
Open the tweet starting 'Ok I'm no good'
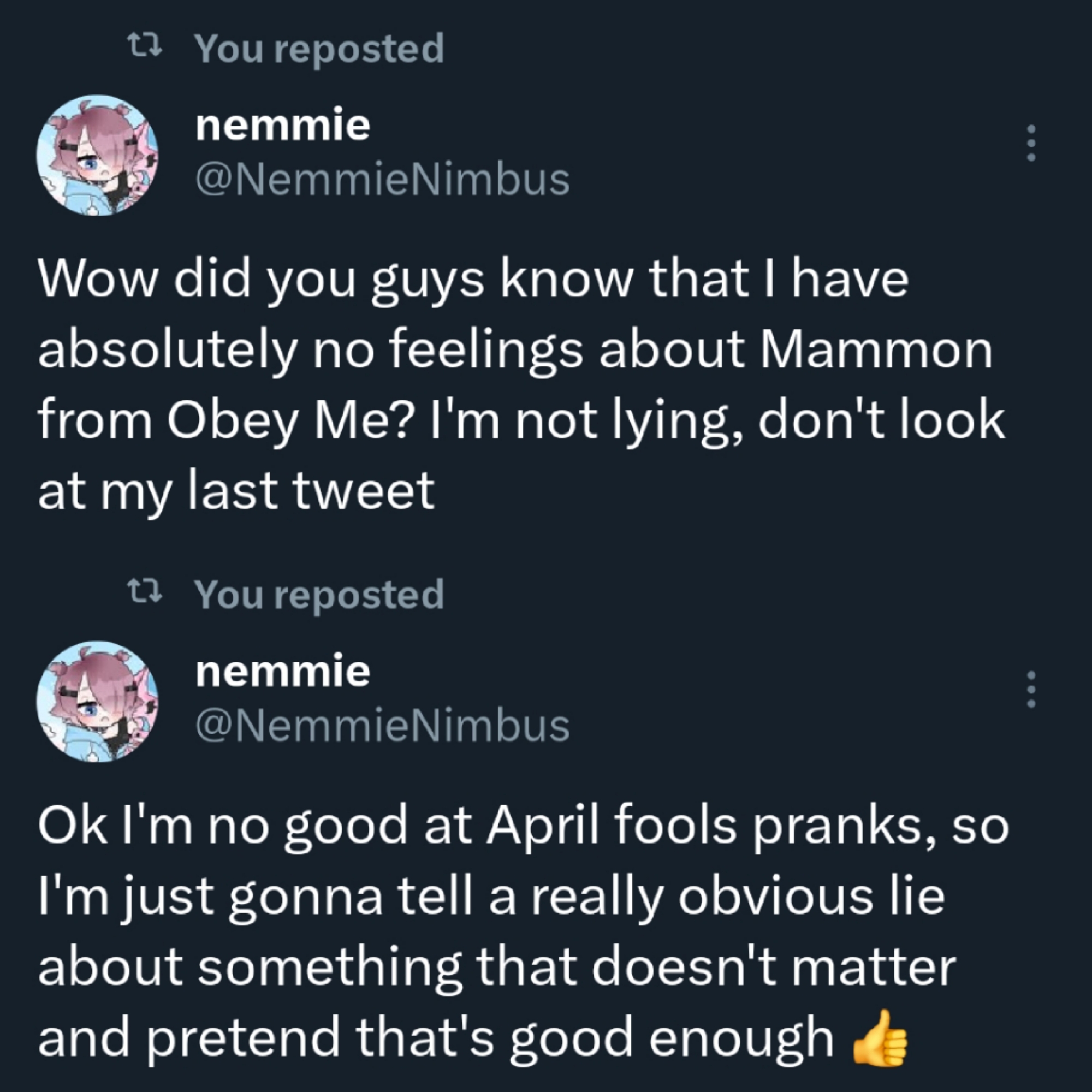click(x=509, y=933)
